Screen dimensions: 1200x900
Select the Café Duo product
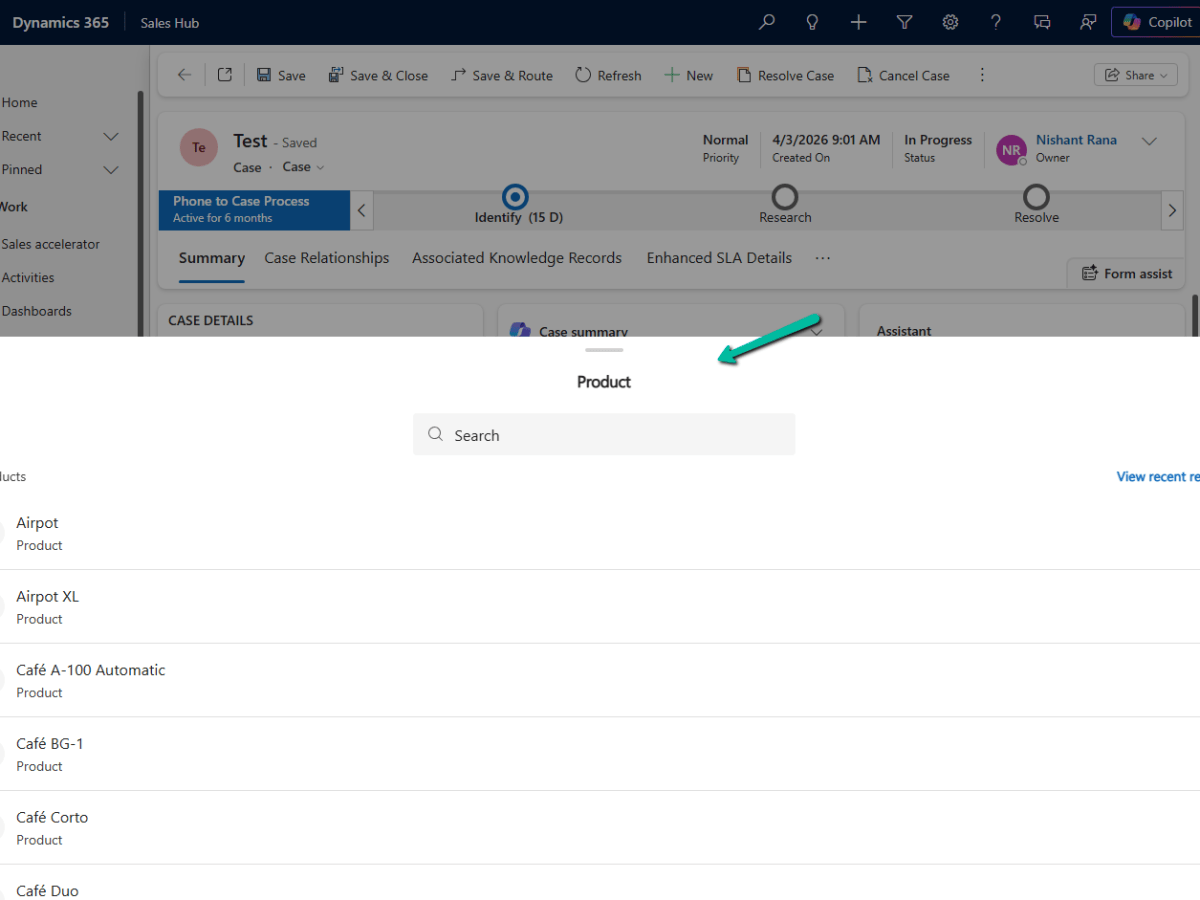tap(600, 883)
